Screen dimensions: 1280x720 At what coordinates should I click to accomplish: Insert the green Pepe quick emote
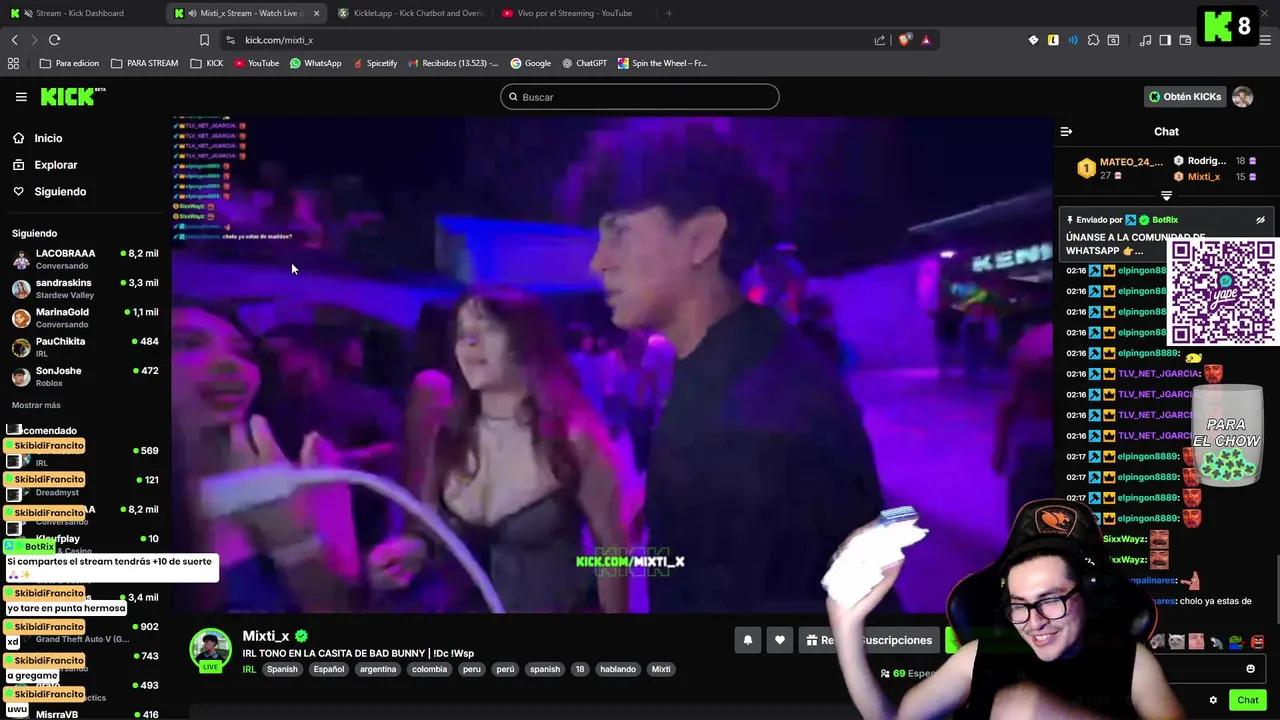point(1236,642)
